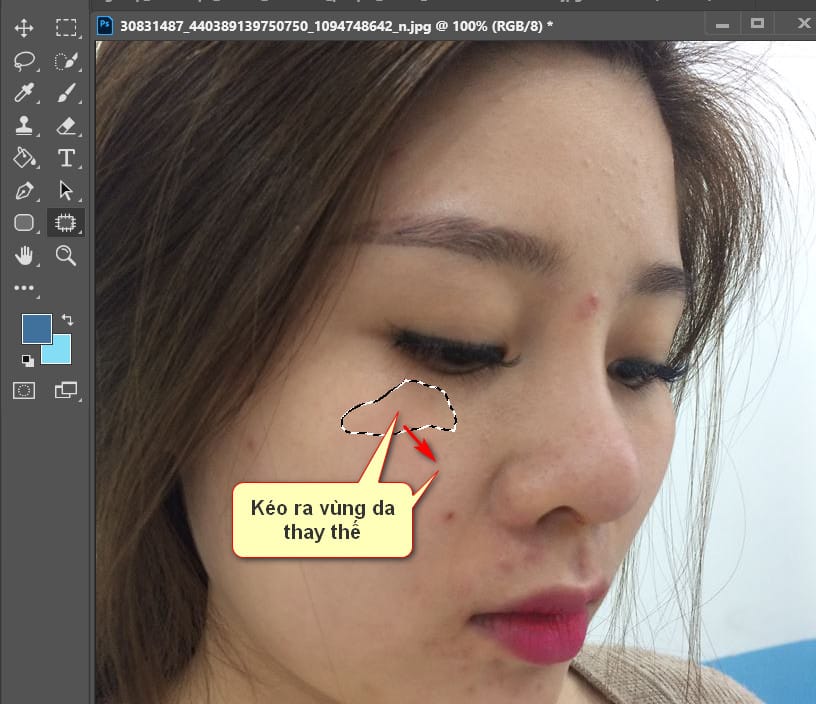Select the Zoom tool
This screenshot has height=704, width=816.
[66, 256]
